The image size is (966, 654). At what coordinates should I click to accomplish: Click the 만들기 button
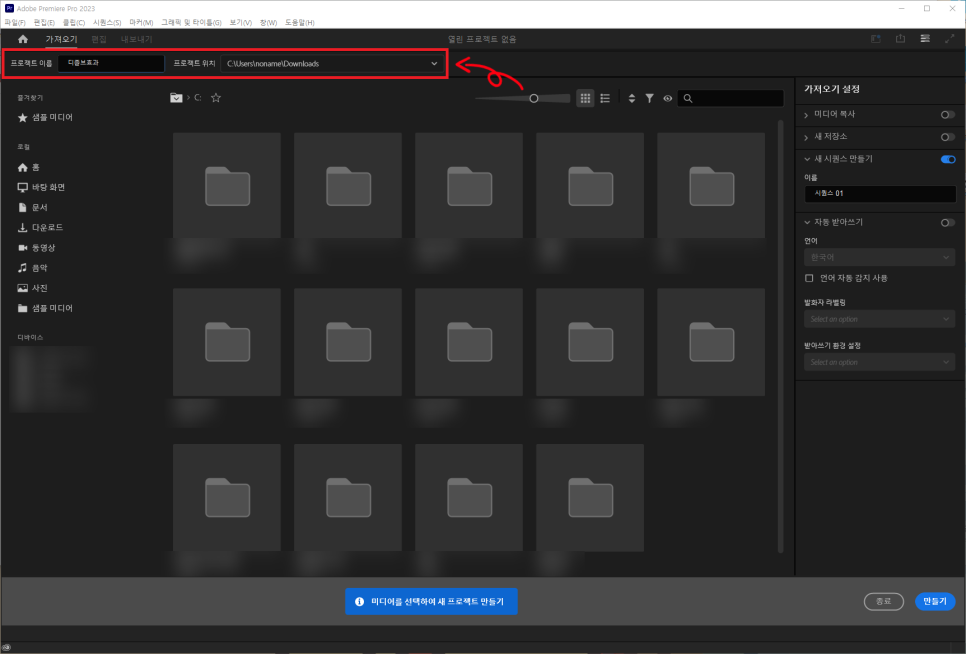[934, 601]
